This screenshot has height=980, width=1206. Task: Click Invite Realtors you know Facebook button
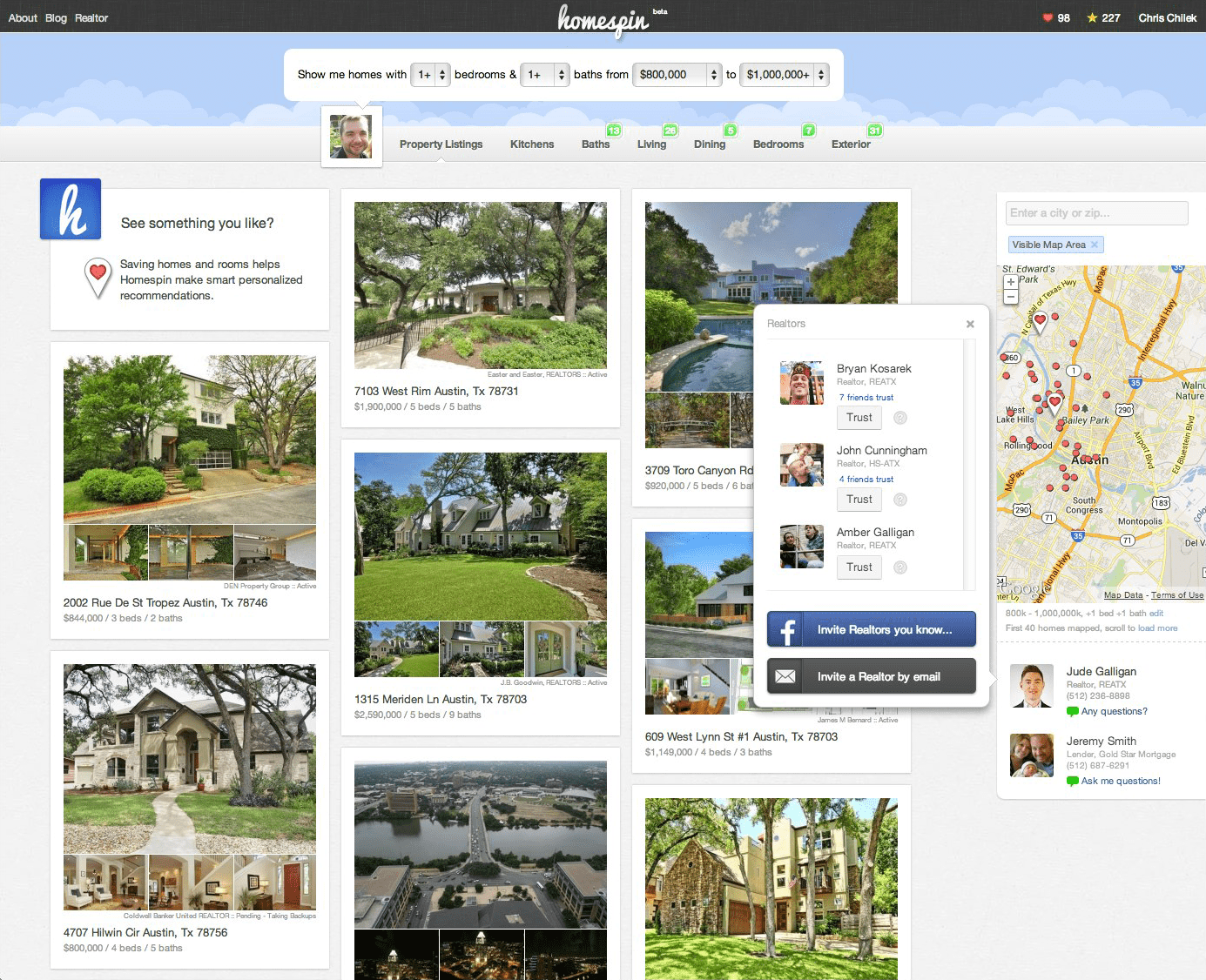tap(871, 629)
